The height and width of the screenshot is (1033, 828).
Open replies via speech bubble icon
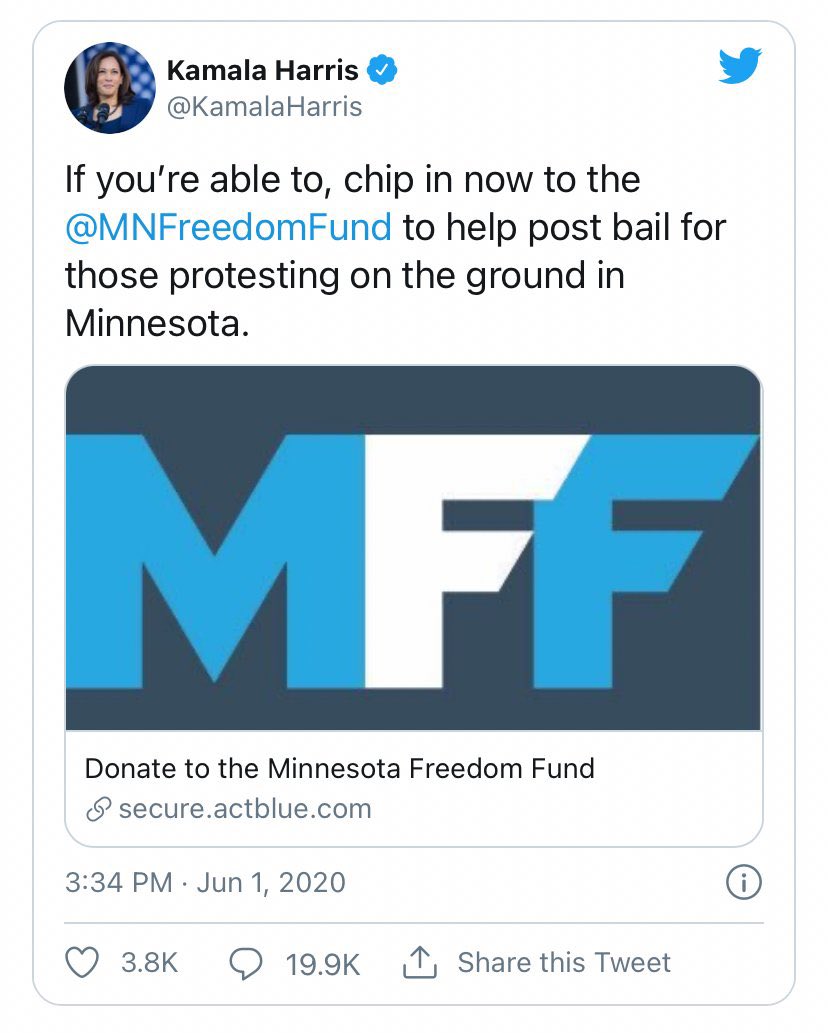tap(245, 963)
